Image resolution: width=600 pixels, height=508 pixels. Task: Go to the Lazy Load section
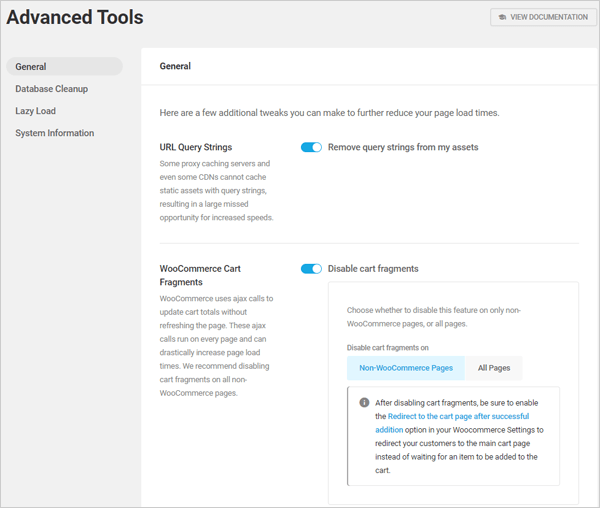(36, 111)
